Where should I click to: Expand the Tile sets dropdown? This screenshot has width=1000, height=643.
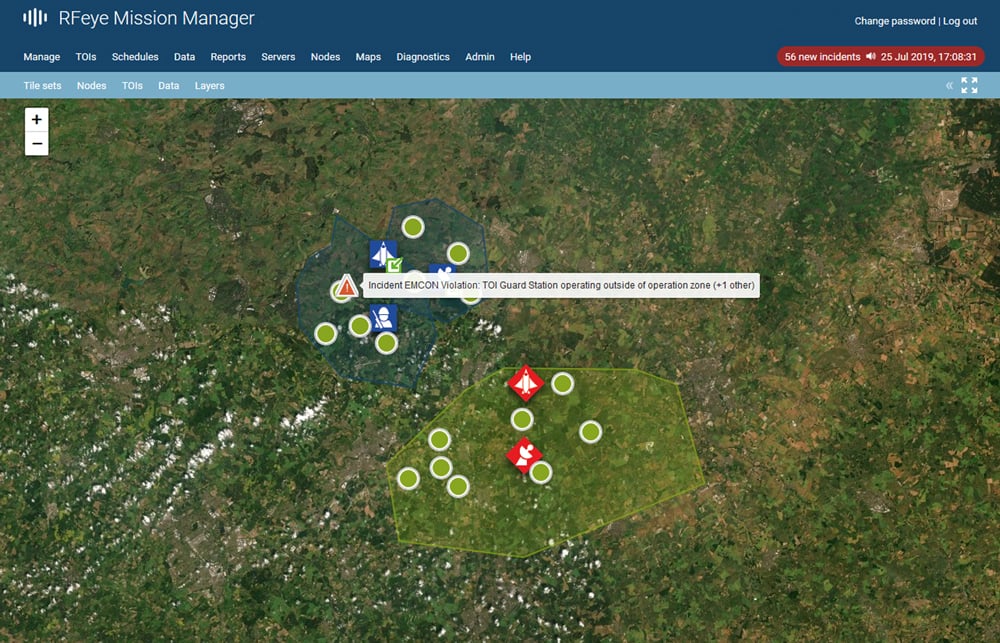(43, 86)
